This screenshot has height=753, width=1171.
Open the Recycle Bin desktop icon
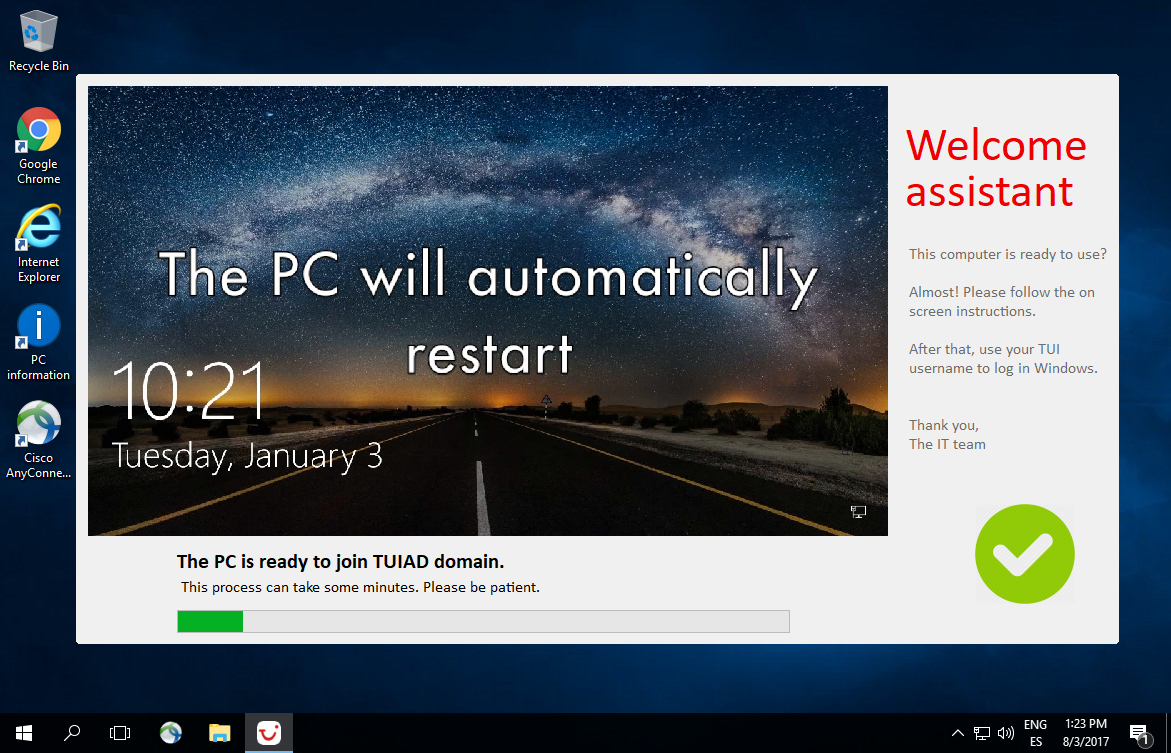[x=39, y=41]
